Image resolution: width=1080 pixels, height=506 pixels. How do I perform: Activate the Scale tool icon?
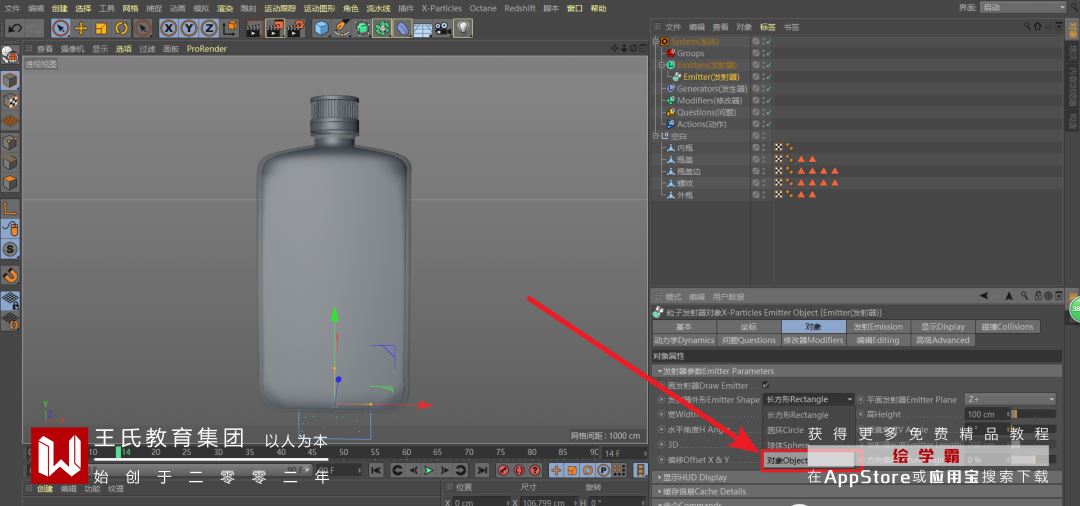click(x=101, y=28)
